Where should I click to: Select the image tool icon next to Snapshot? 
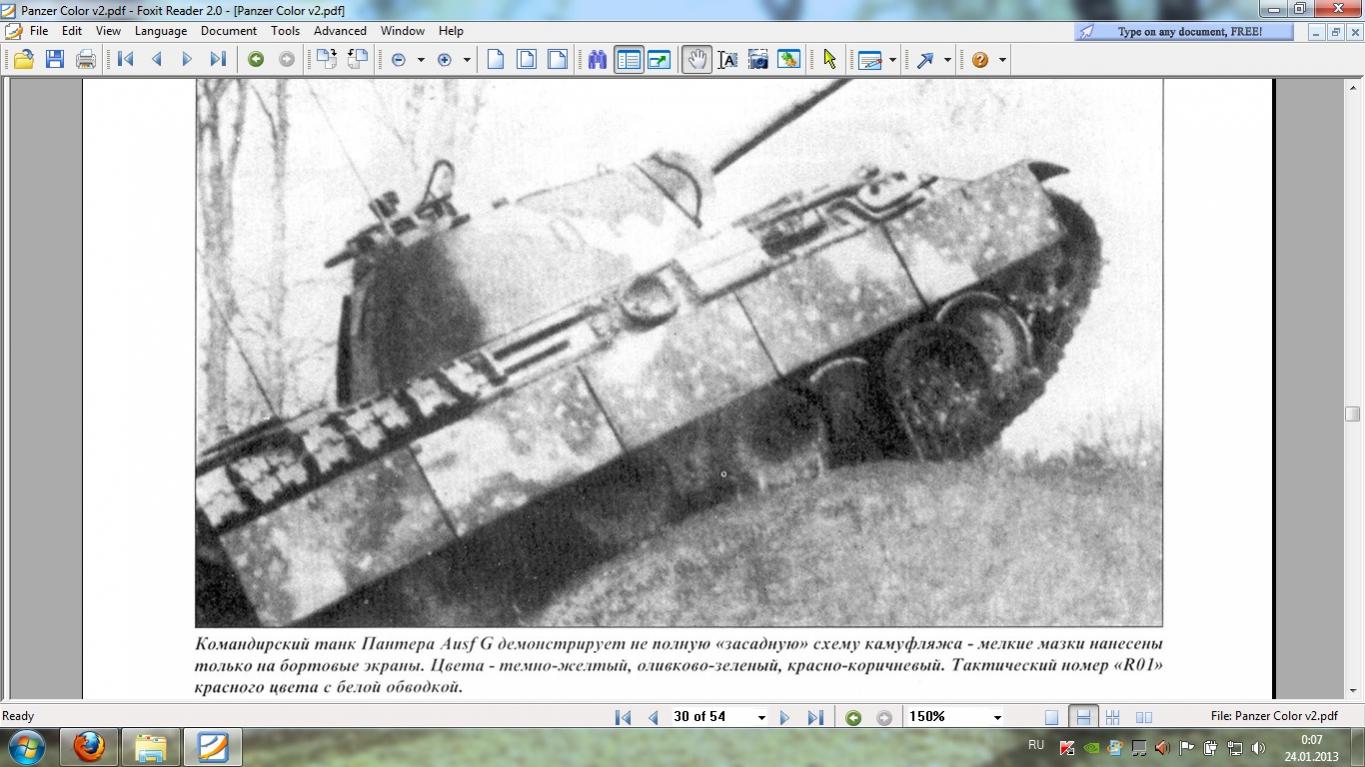pyautogui.click(x=789, y=60)
